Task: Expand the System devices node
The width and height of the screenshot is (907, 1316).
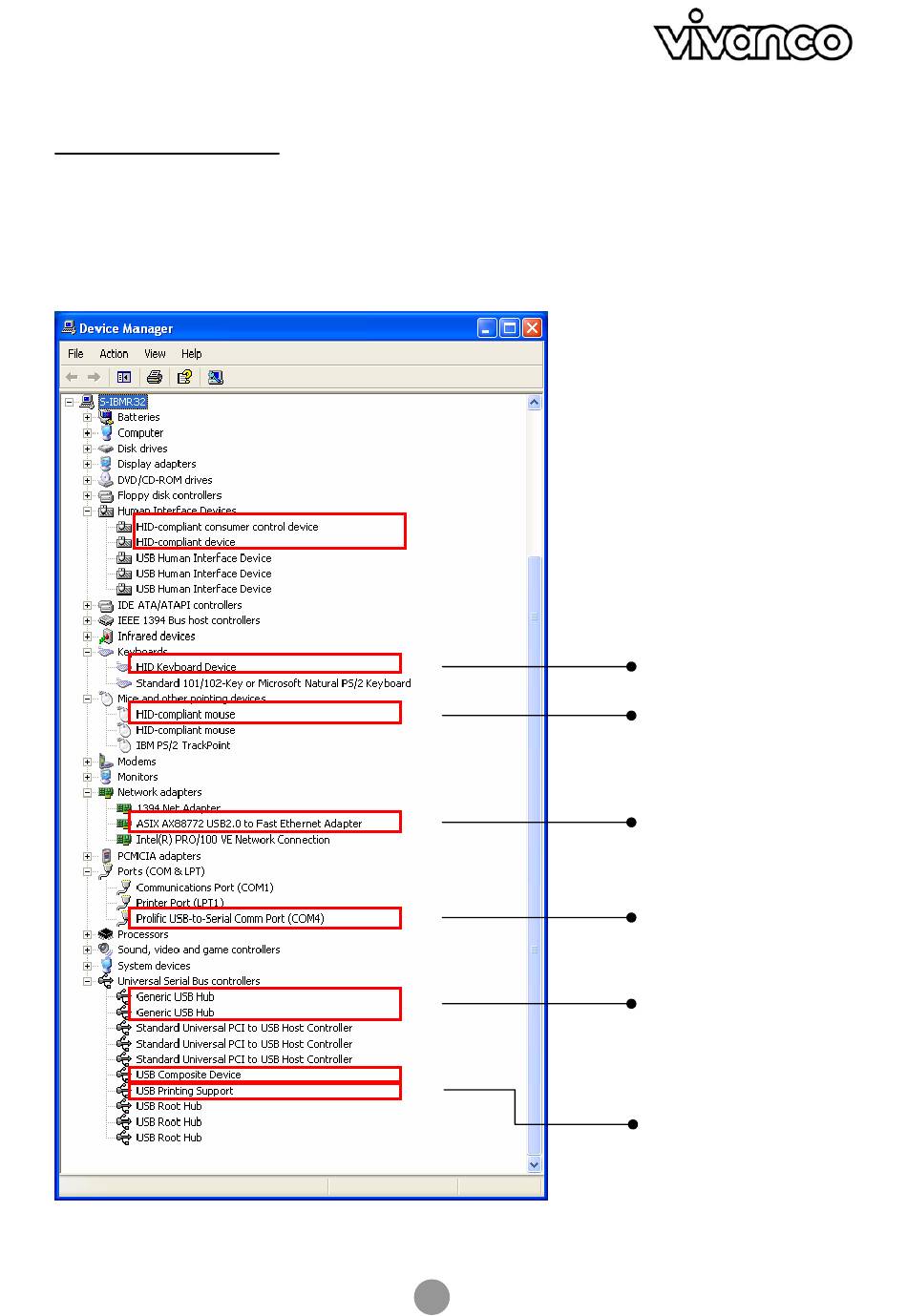Action: 87,966
